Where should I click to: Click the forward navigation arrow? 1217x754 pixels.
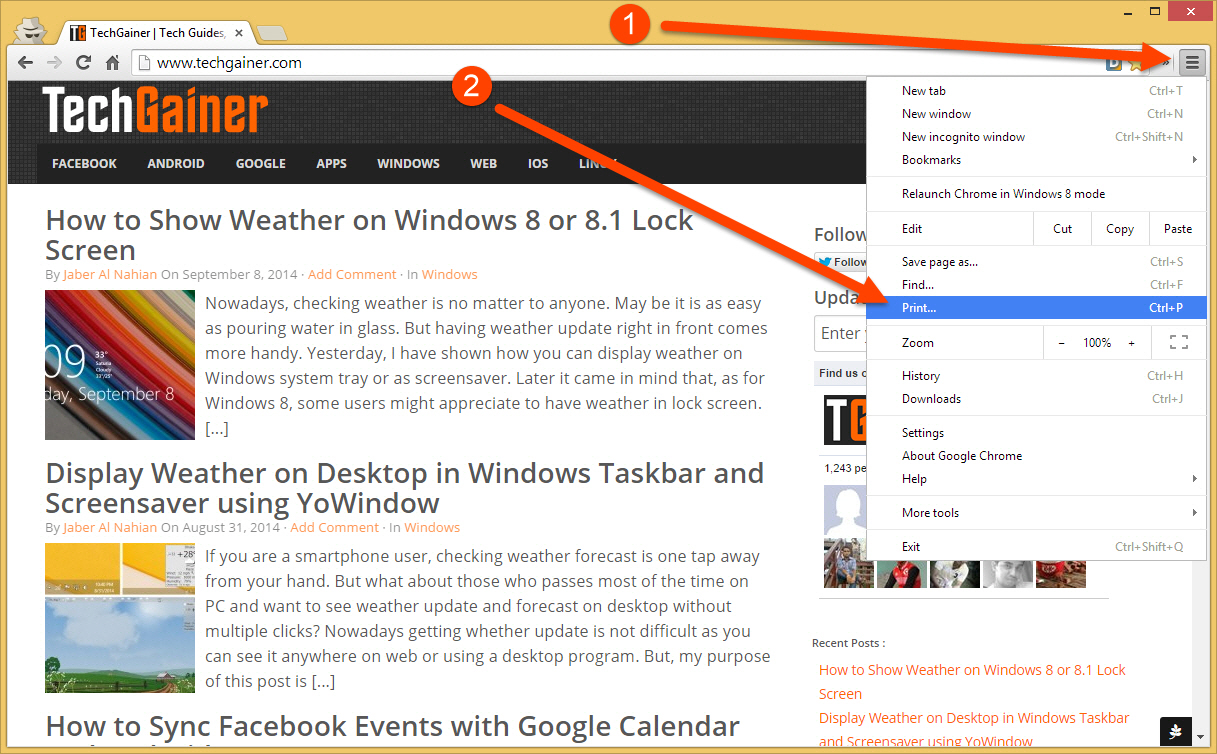pos(53,62)
